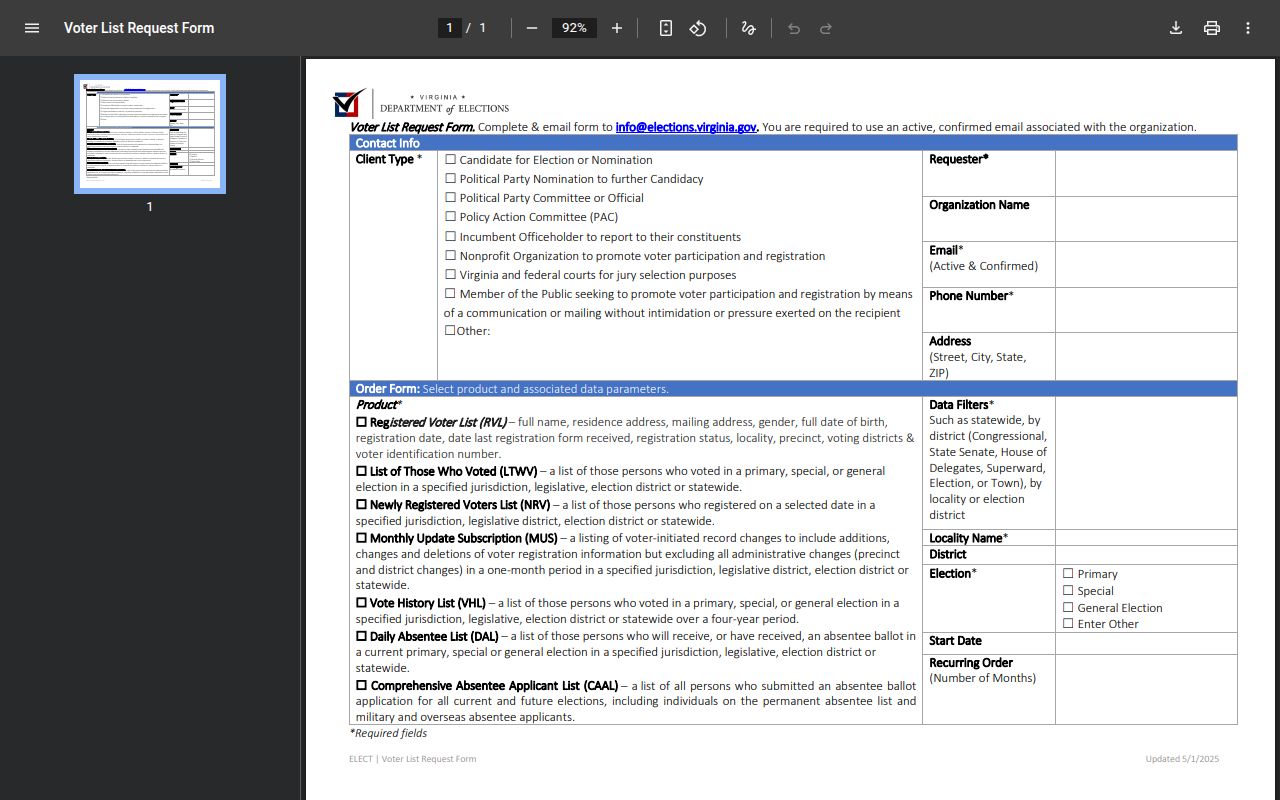Rotate the document counterclockwise

pos(698,28)
